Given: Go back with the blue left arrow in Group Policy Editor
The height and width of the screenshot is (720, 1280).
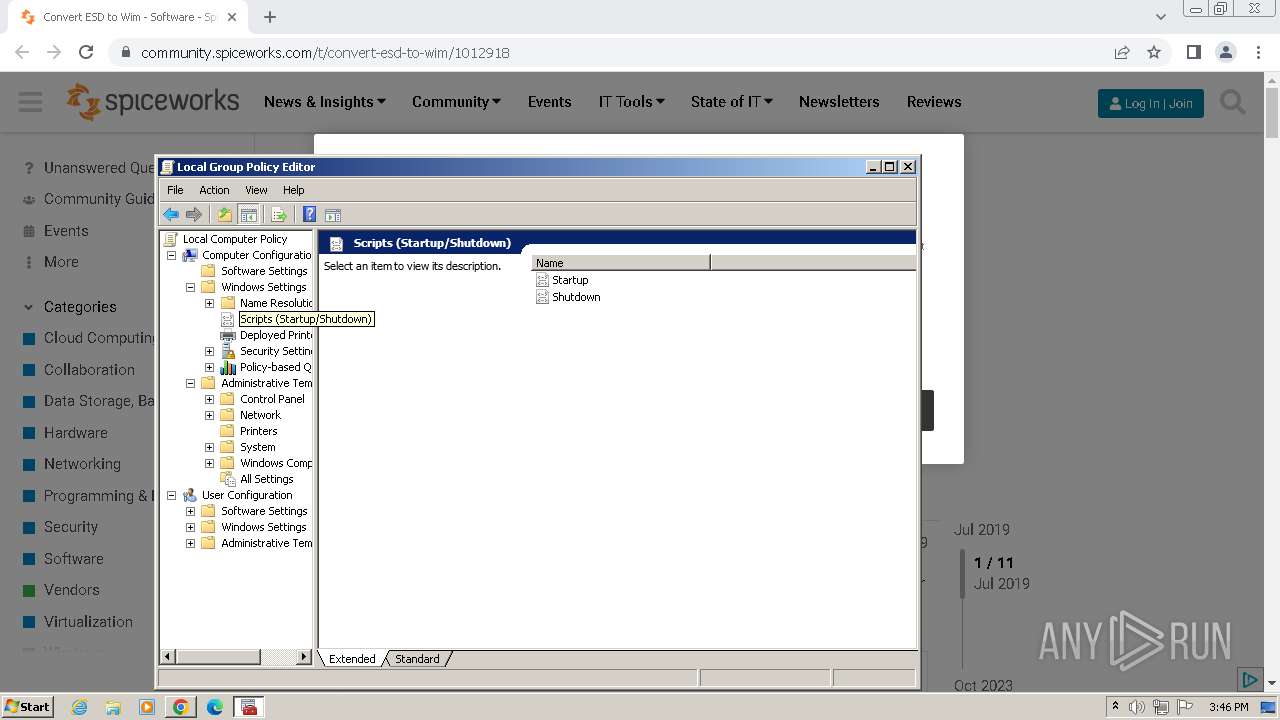Looking at the screenshot, I should (x=171, y=215).
